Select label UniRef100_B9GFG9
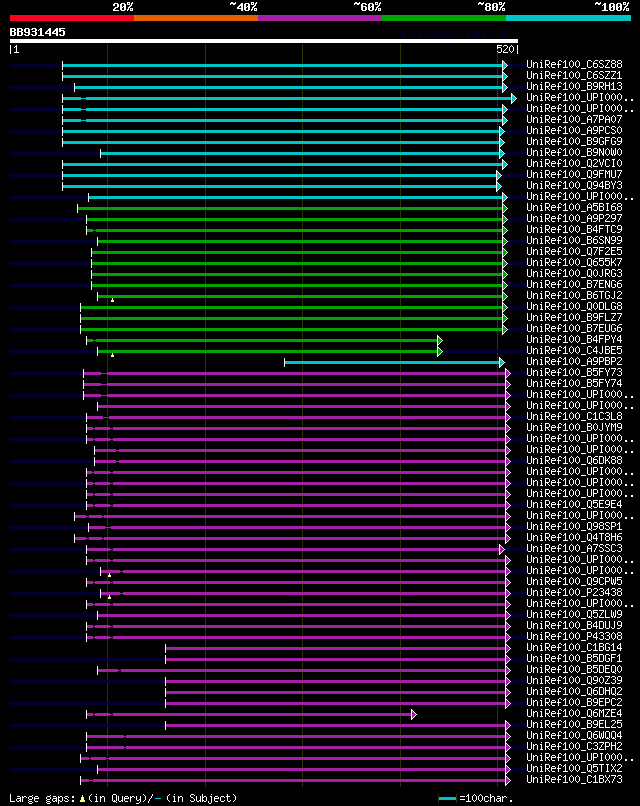 coord(574,141)
